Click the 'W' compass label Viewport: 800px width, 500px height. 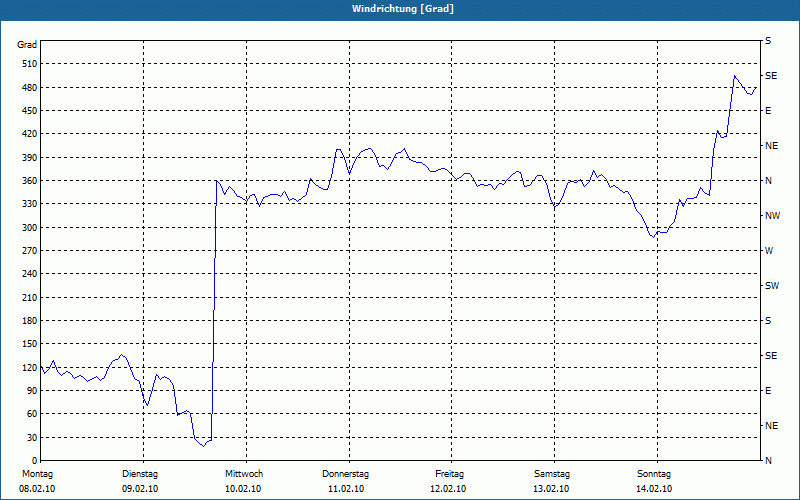(x=769, y=251)
